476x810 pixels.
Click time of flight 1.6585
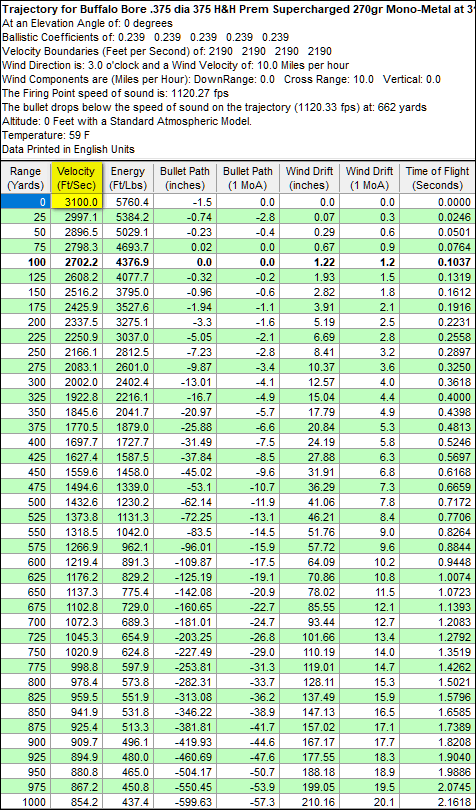437,711
